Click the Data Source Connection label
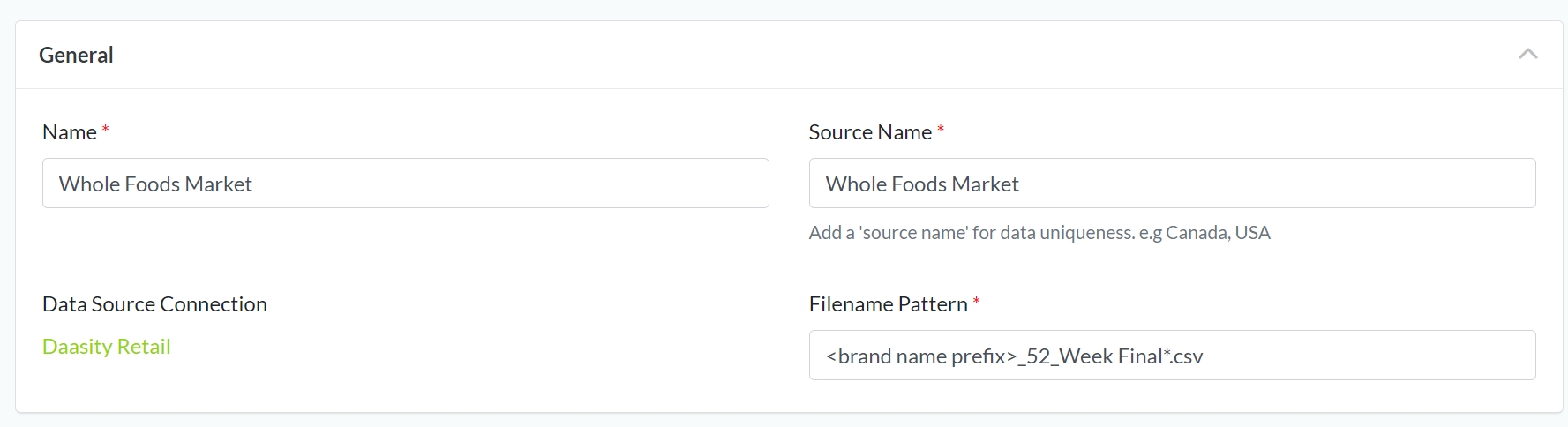This screenshot has width=1568, height=427. 154,304
